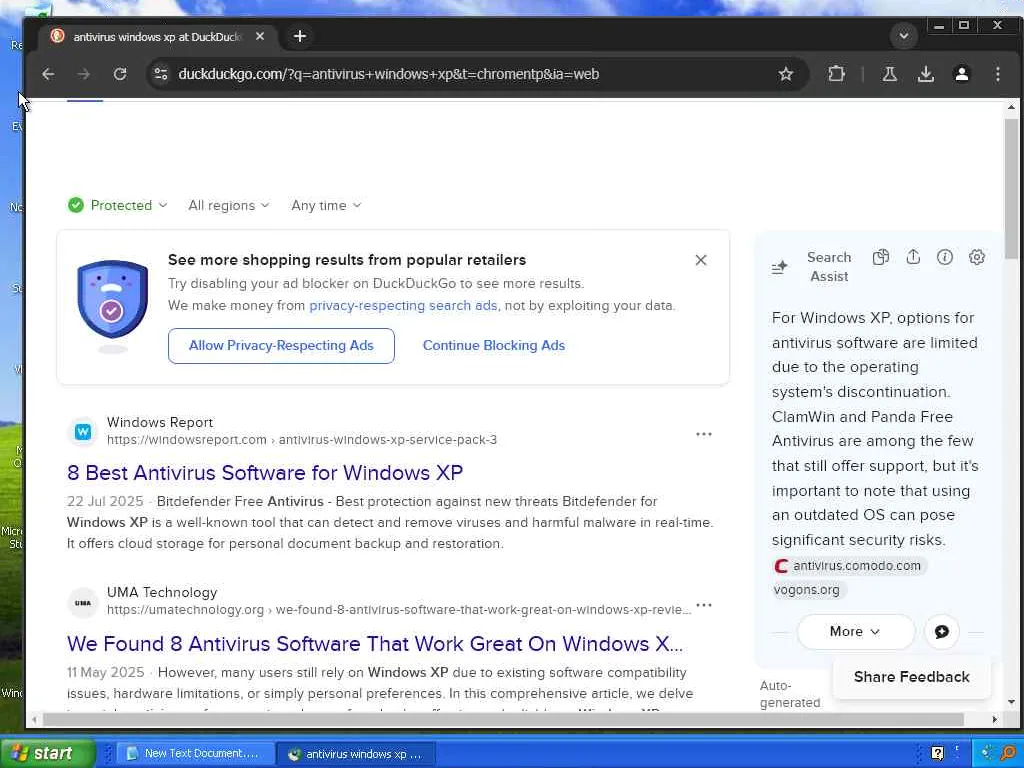Open the tab search dropdown arrow

[904, 36]
